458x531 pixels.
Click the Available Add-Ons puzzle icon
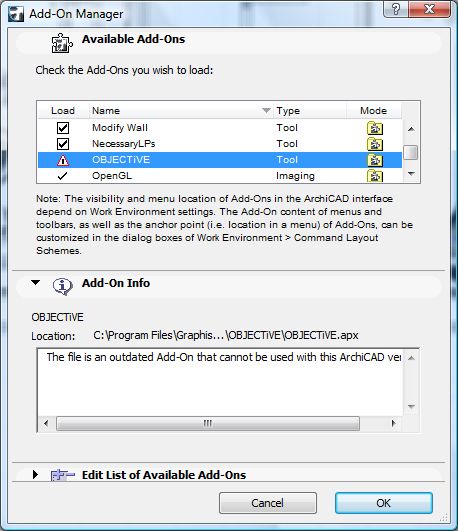point(62,43)
